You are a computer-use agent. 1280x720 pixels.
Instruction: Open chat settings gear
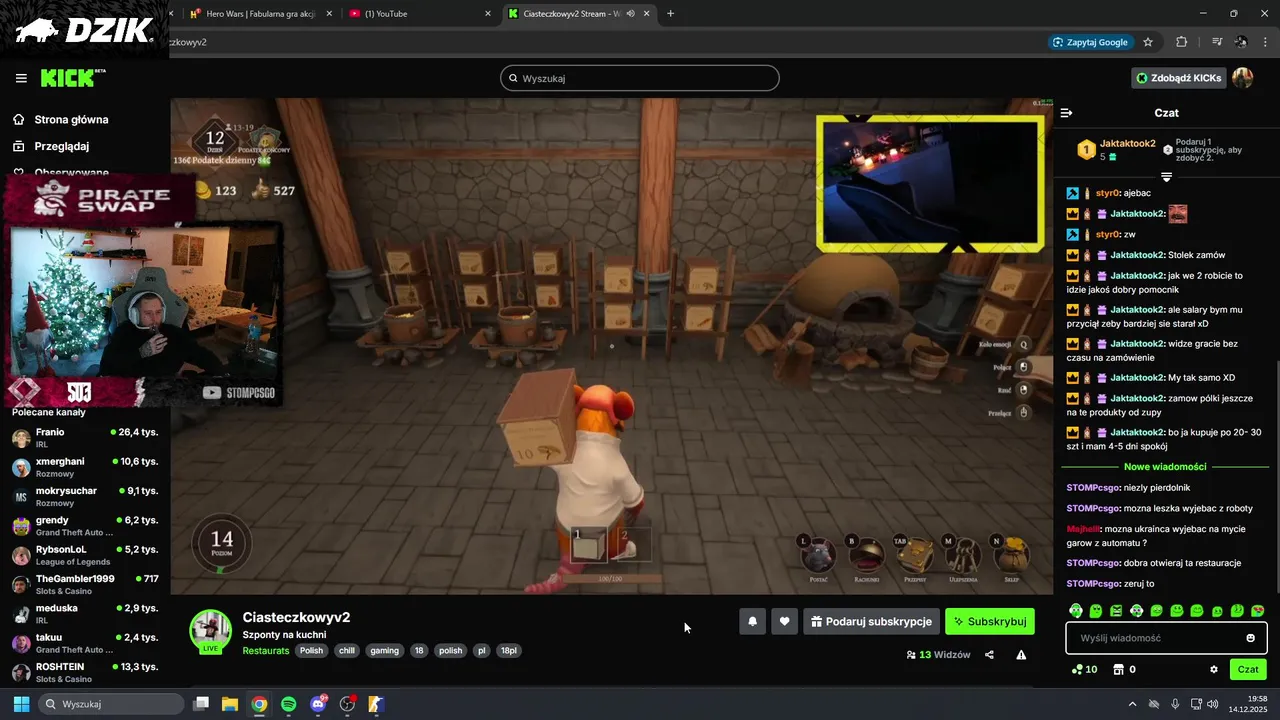coord(1214,669)
